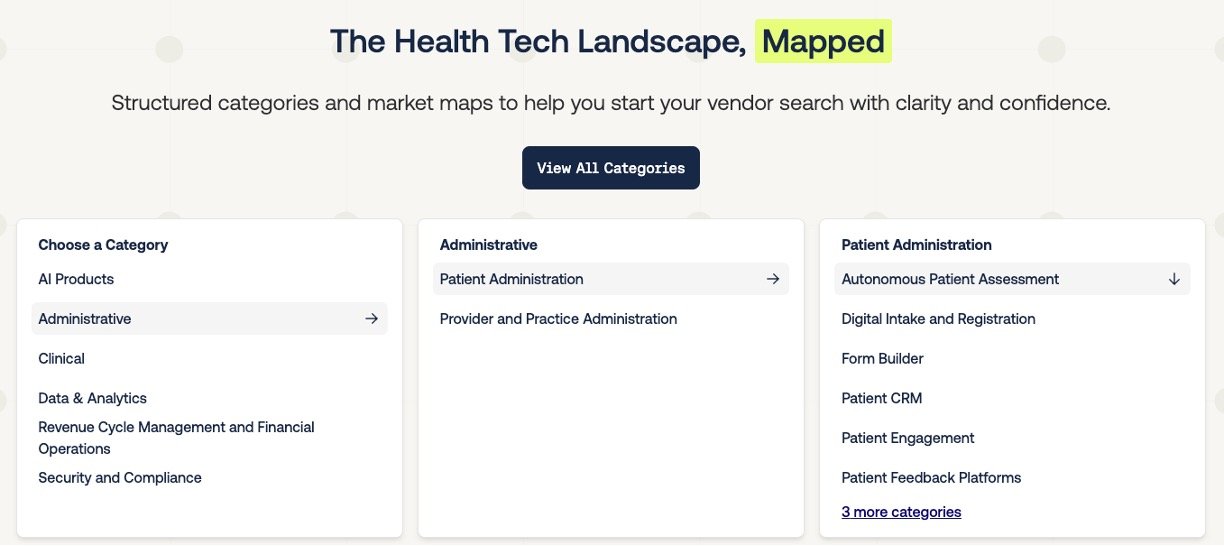Viewport: 1224px width, 546px height.
Task: Expand Autonomous Patient Assessment row
Action: 950,279
